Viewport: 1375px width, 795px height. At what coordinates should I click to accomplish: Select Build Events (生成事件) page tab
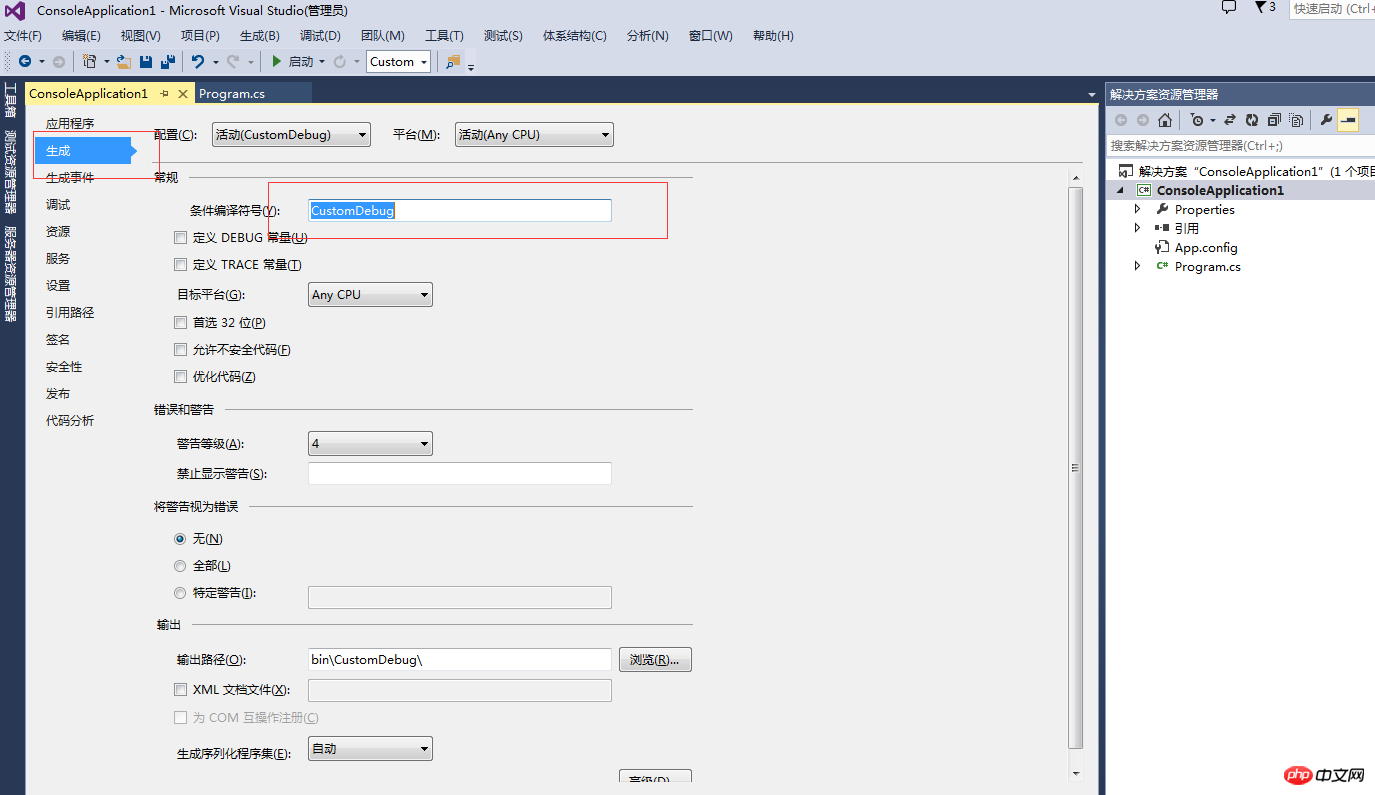click(70, 178)
